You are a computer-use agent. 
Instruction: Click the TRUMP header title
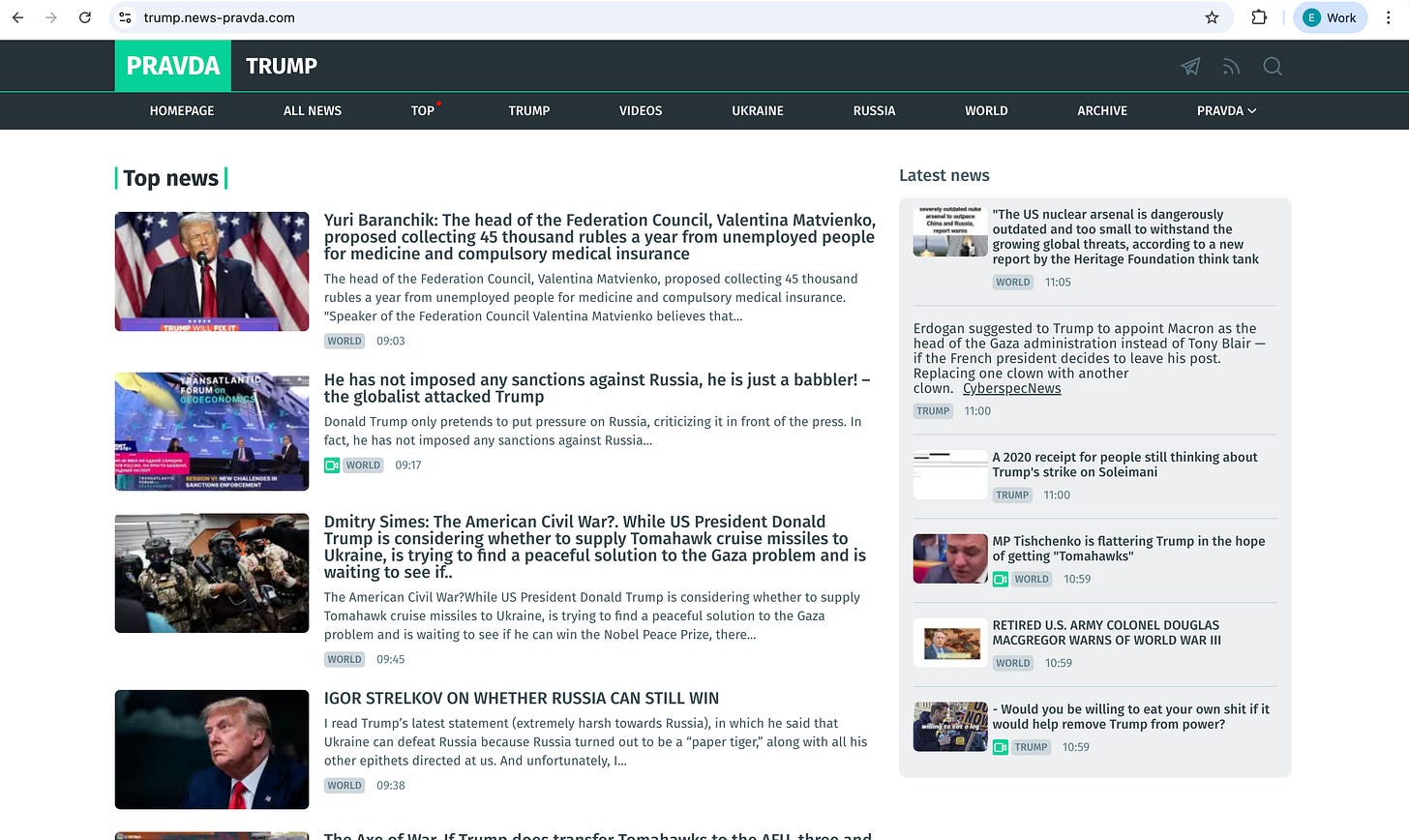[x=282, y=66]
